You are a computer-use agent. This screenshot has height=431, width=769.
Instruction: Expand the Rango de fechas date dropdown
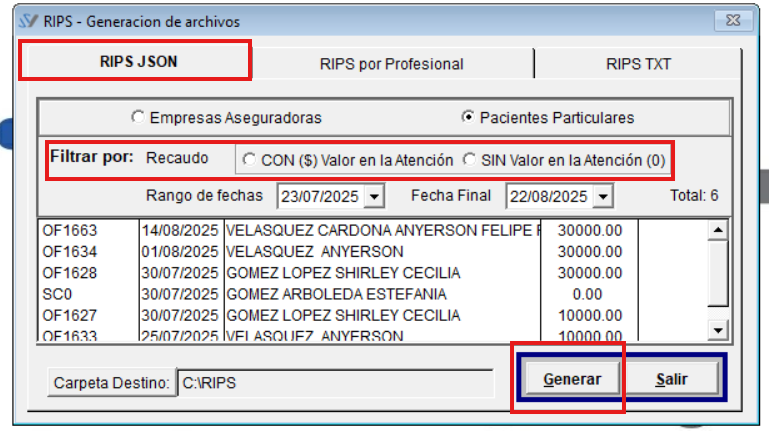click(374, 196)
